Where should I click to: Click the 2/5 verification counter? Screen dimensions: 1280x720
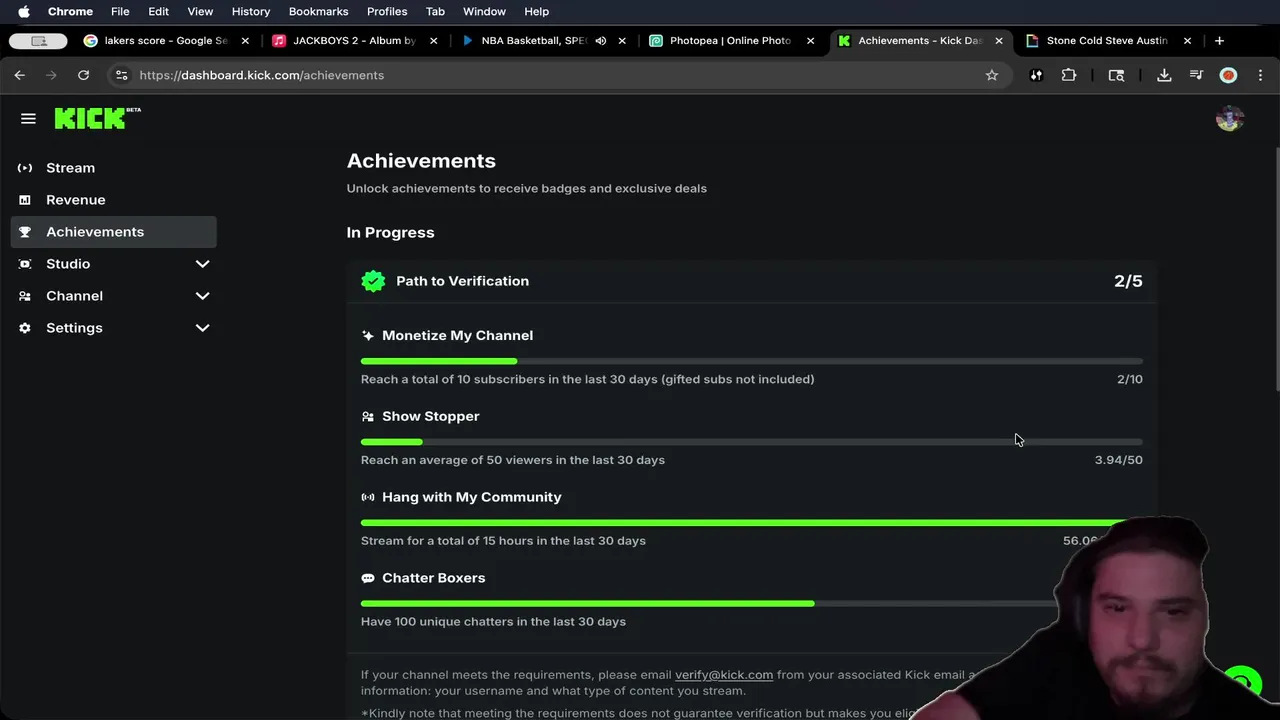[1128, 281]
